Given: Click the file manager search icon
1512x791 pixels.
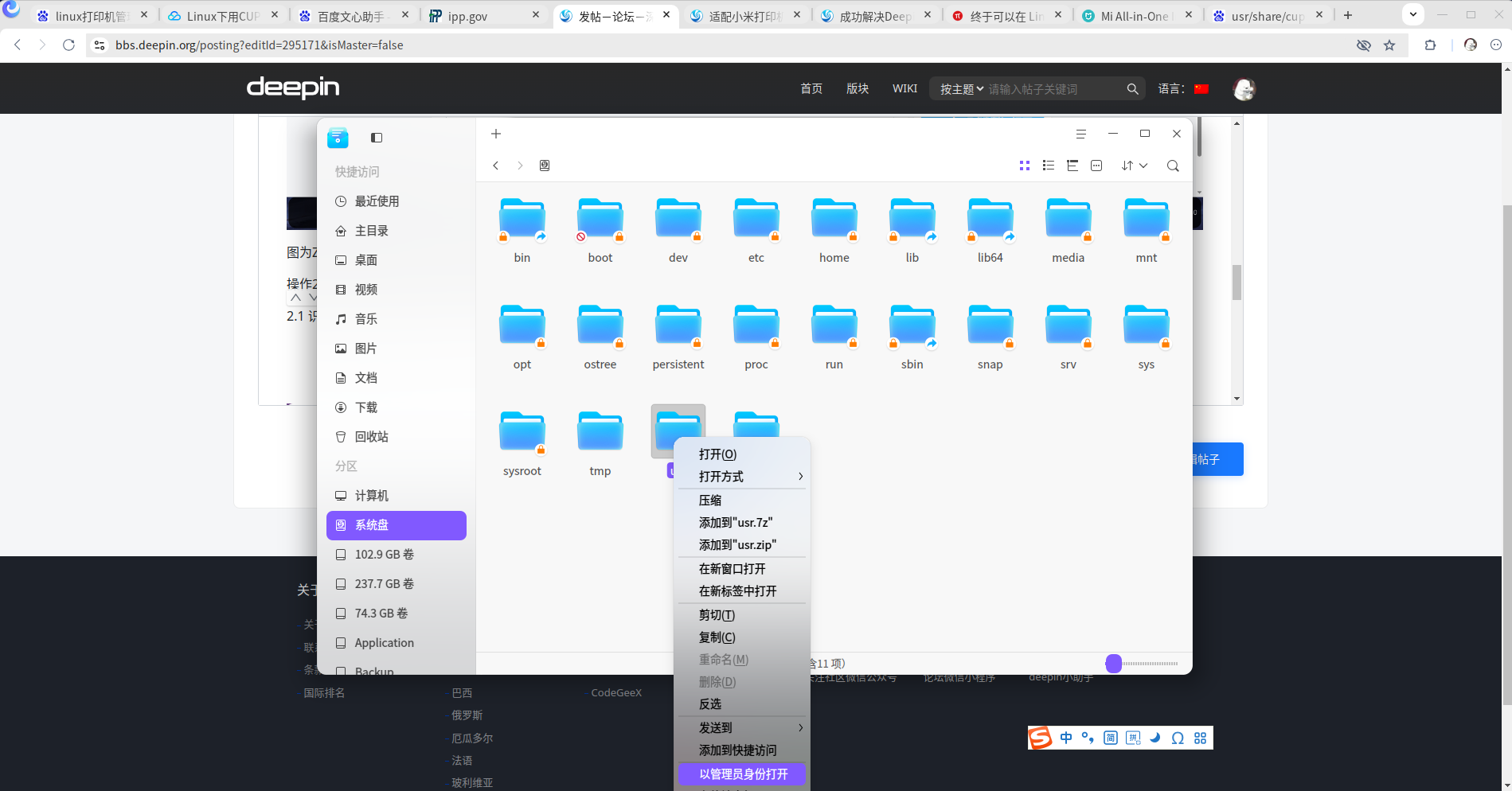Looking at the screenshot, I should 1172,166.
